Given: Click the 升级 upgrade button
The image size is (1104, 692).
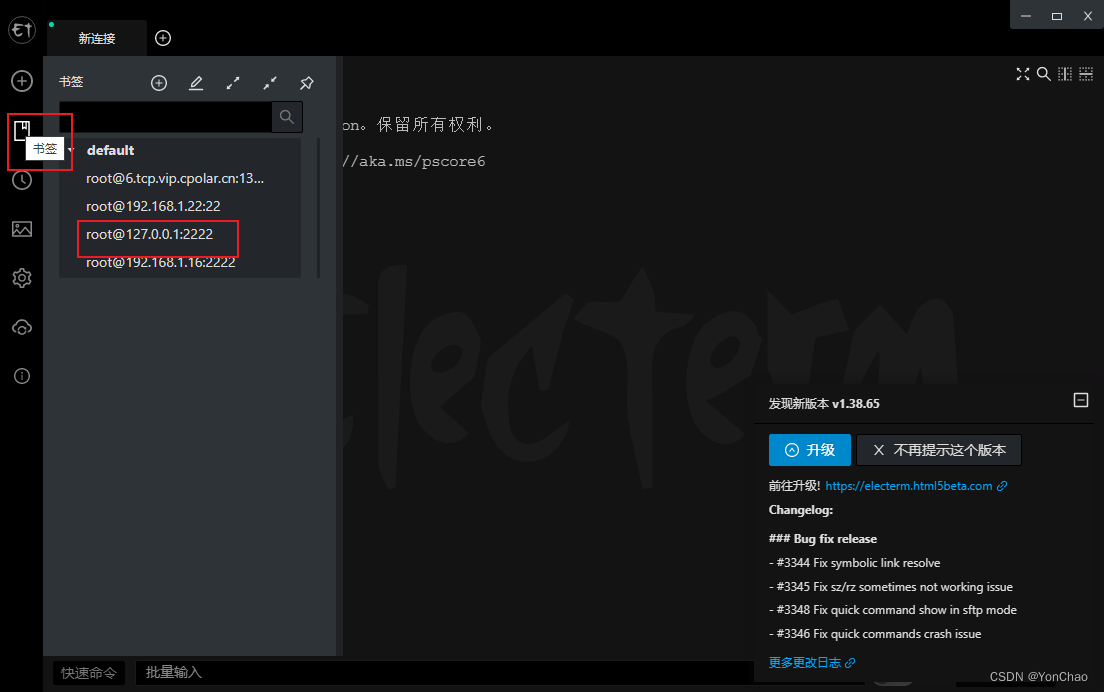Looking at the screenshot, I should 810,450.
